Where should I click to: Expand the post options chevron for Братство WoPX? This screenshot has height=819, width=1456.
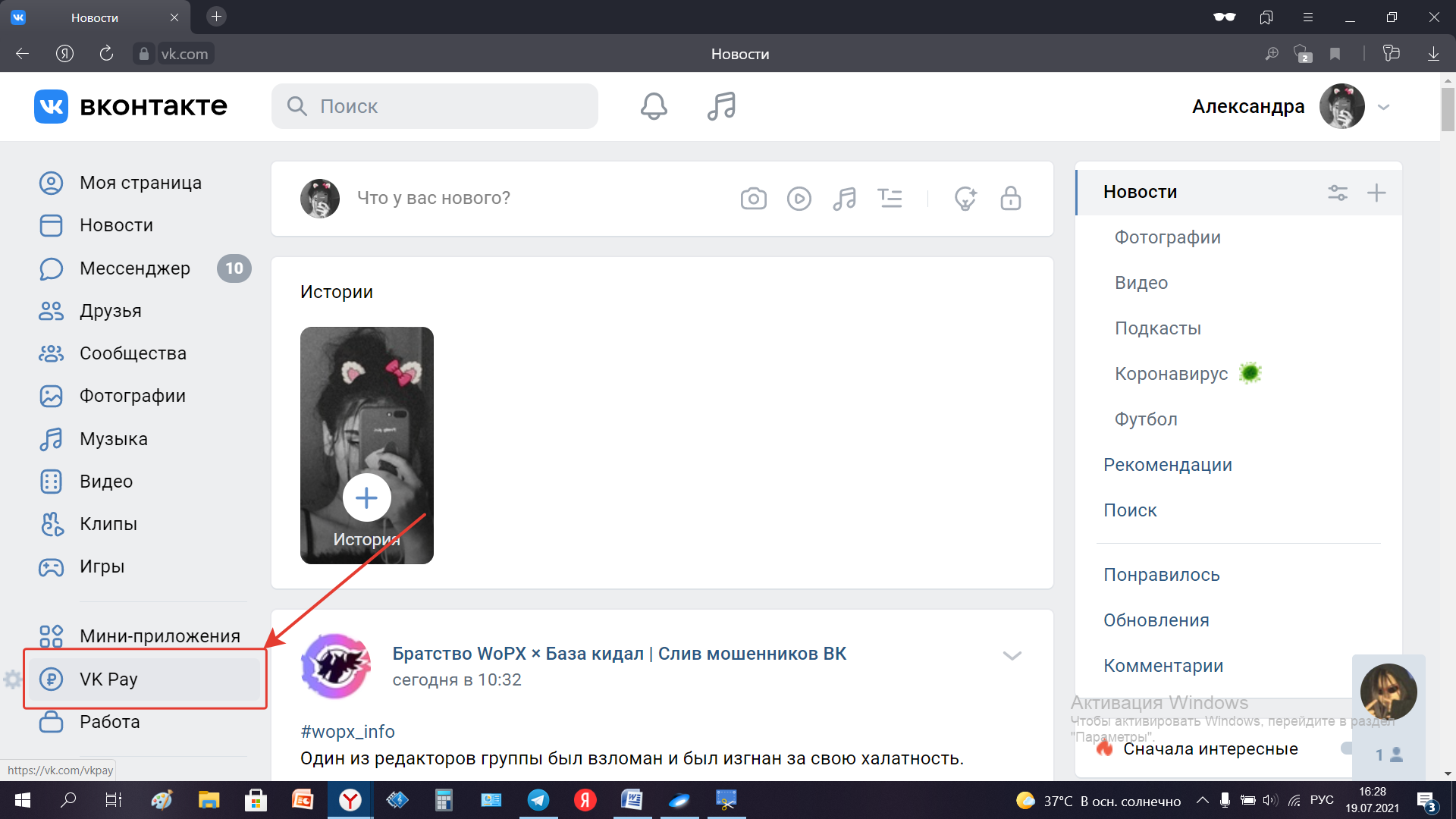(x=1012, y=655)
